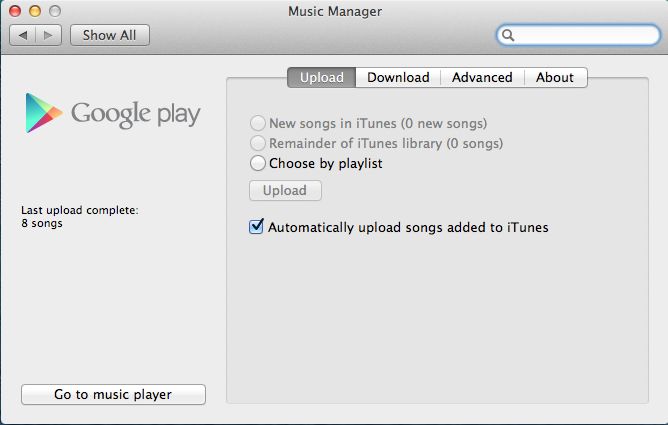Focus the search field in the toolbar
This screenshot has width=668, height=425.
(x=579, y=35)
